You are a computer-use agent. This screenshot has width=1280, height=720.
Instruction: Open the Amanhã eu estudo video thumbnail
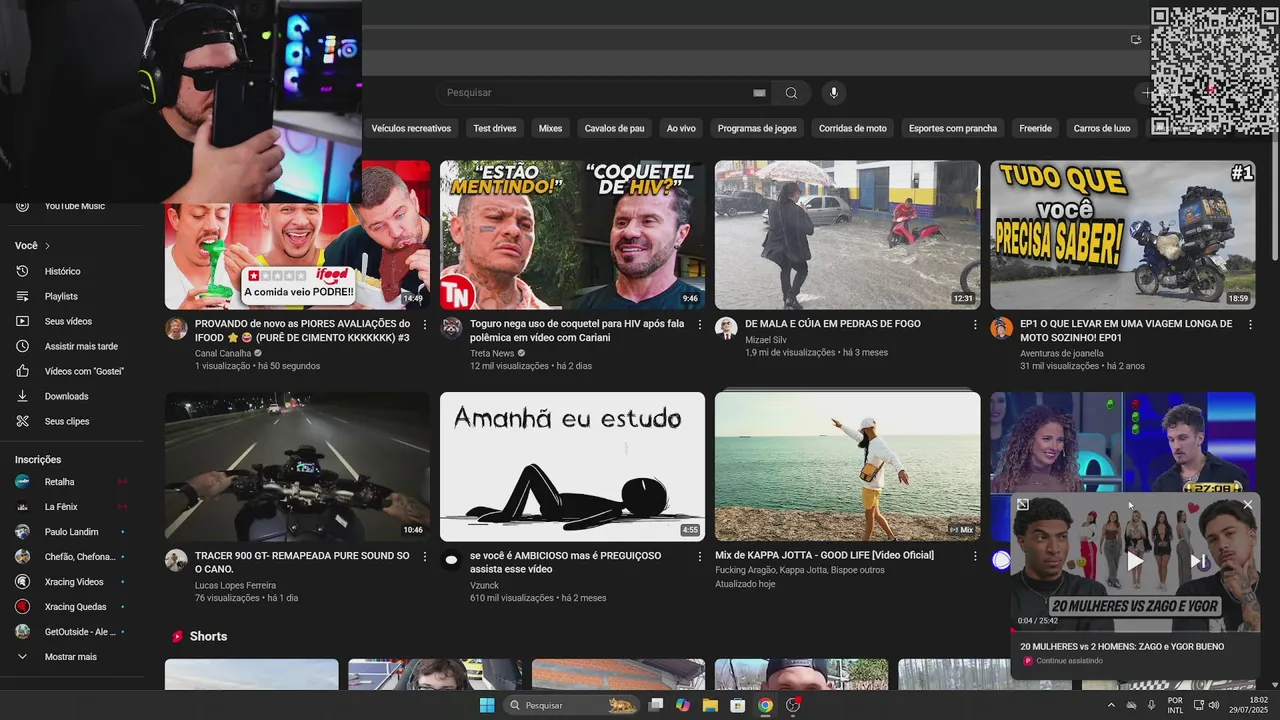tap(572, 466)
